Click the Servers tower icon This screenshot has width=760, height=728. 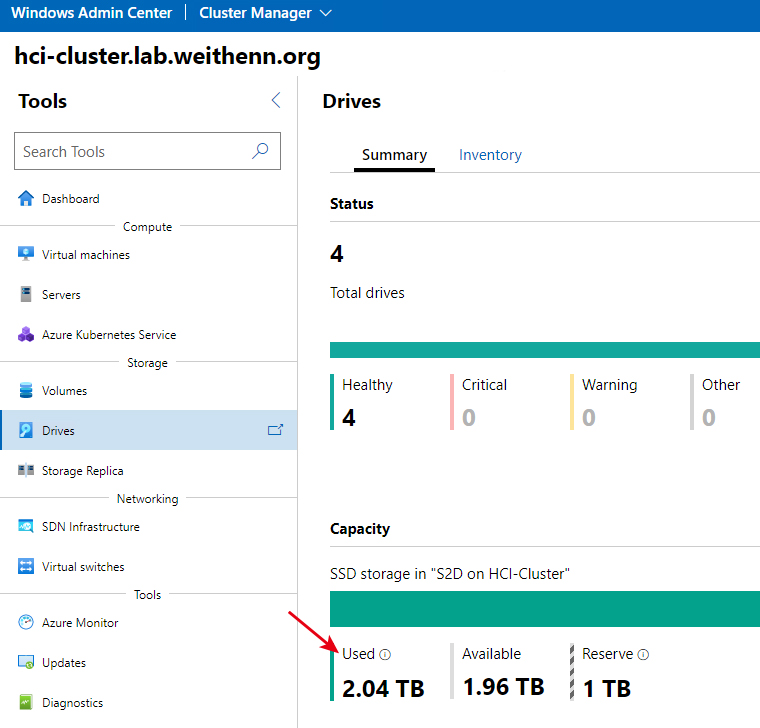26,294
